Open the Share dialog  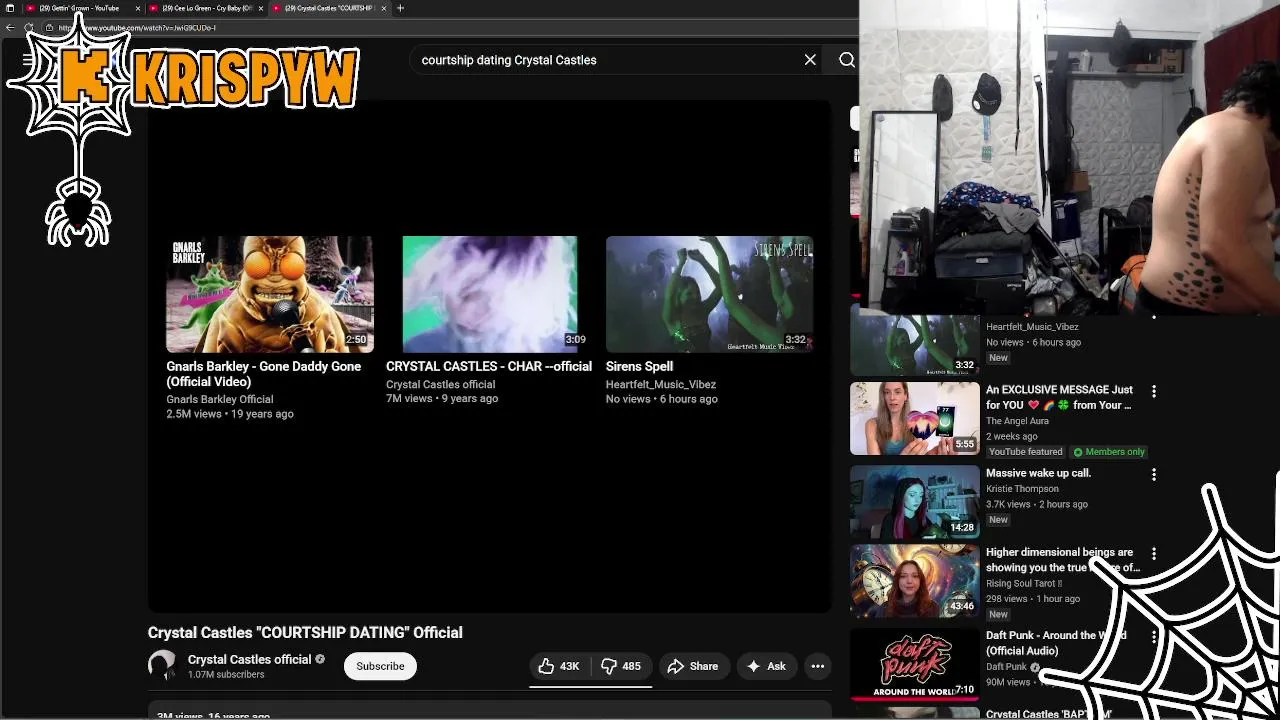point(693,666)
